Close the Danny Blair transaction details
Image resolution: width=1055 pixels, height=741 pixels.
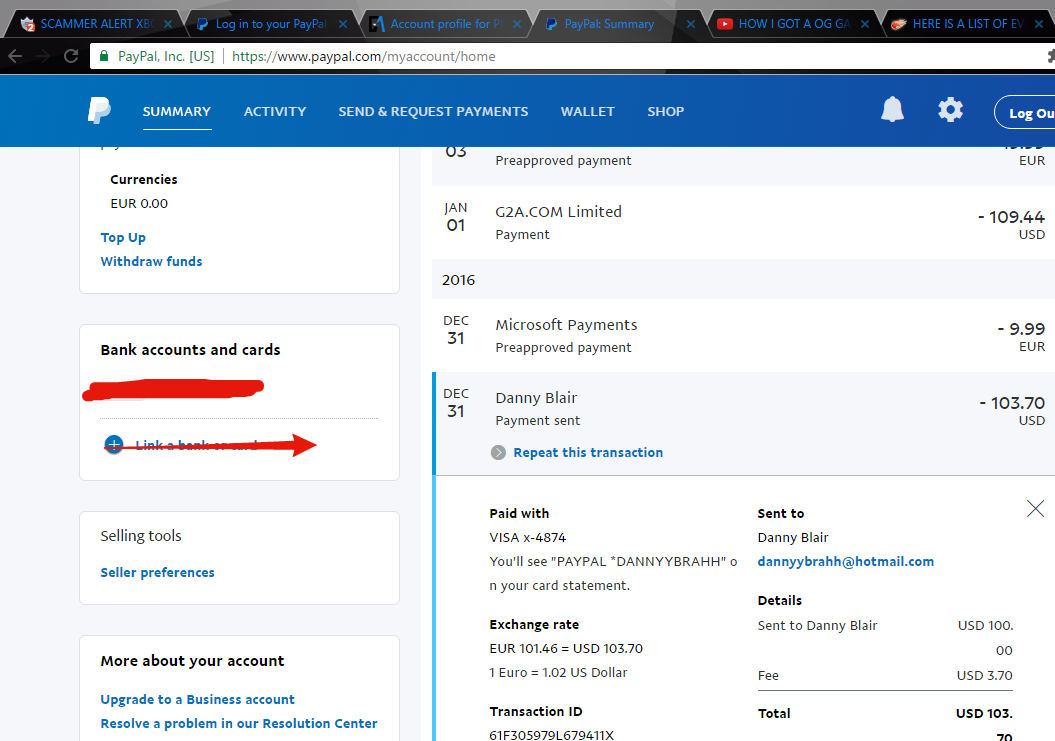(x=1035, y=508)
